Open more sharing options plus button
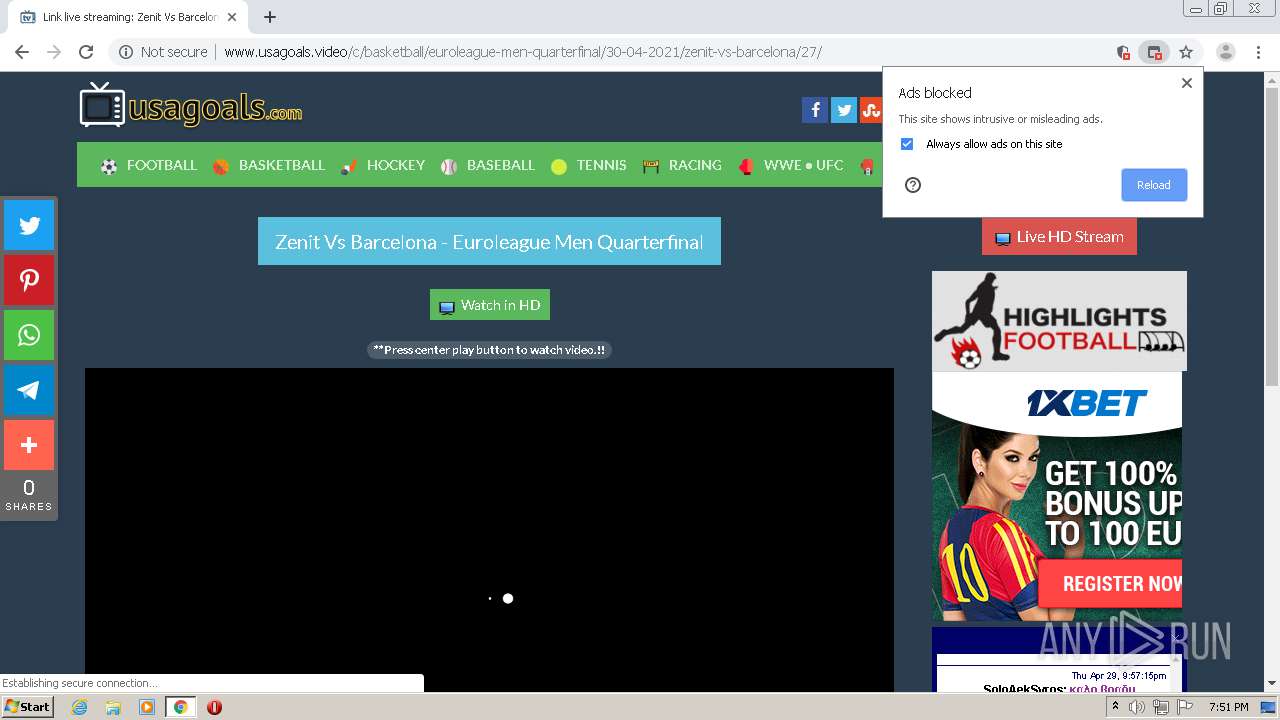This screenshot has height=720, width=1280. (x=29, y=445)
